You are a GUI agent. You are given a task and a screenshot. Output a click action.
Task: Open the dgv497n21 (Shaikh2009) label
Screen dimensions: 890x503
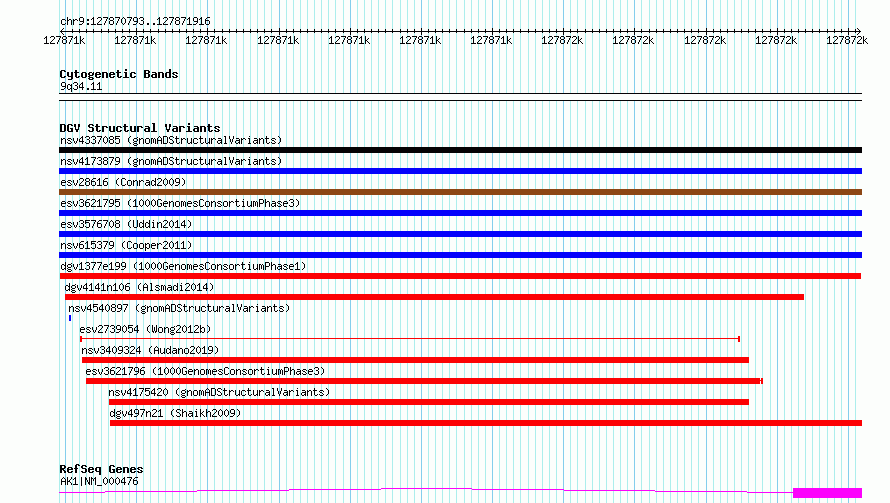pos(175,413)
